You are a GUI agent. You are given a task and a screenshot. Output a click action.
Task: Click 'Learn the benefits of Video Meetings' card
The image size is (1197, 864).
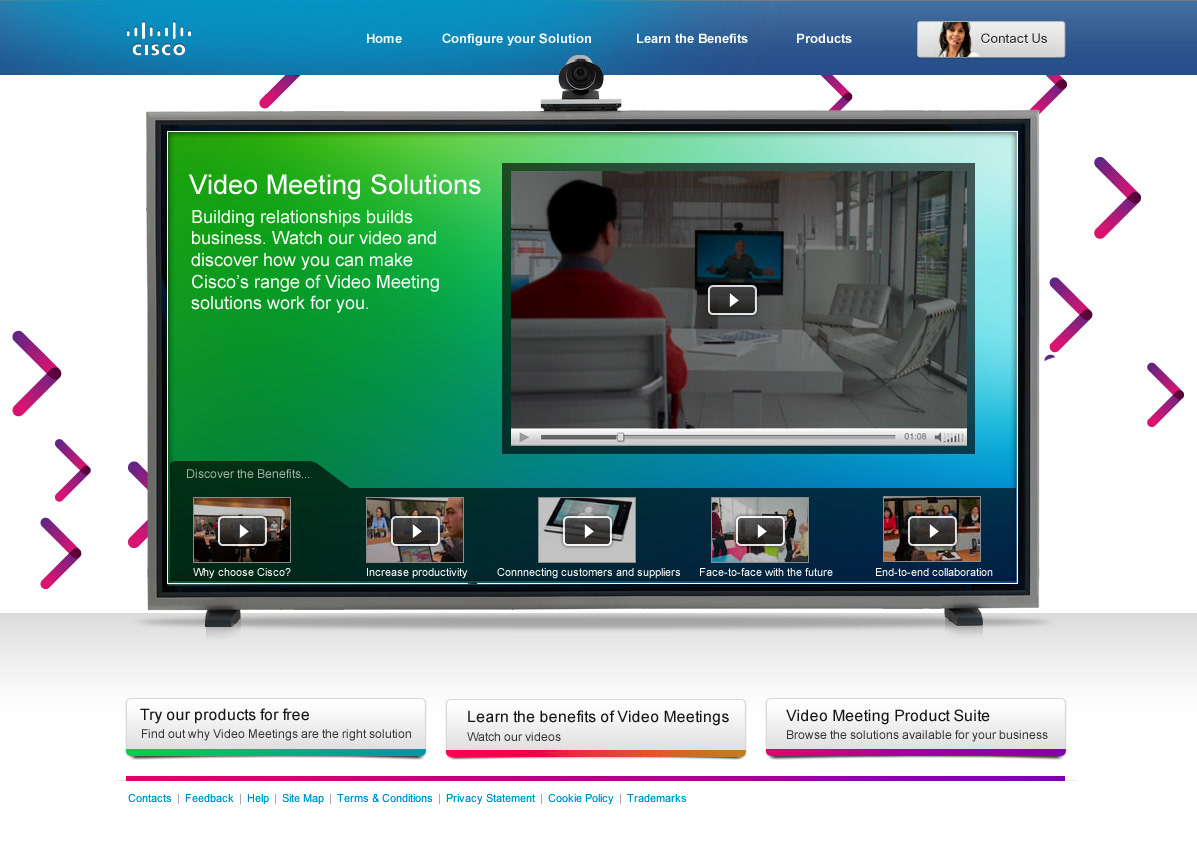click(595, 728)
